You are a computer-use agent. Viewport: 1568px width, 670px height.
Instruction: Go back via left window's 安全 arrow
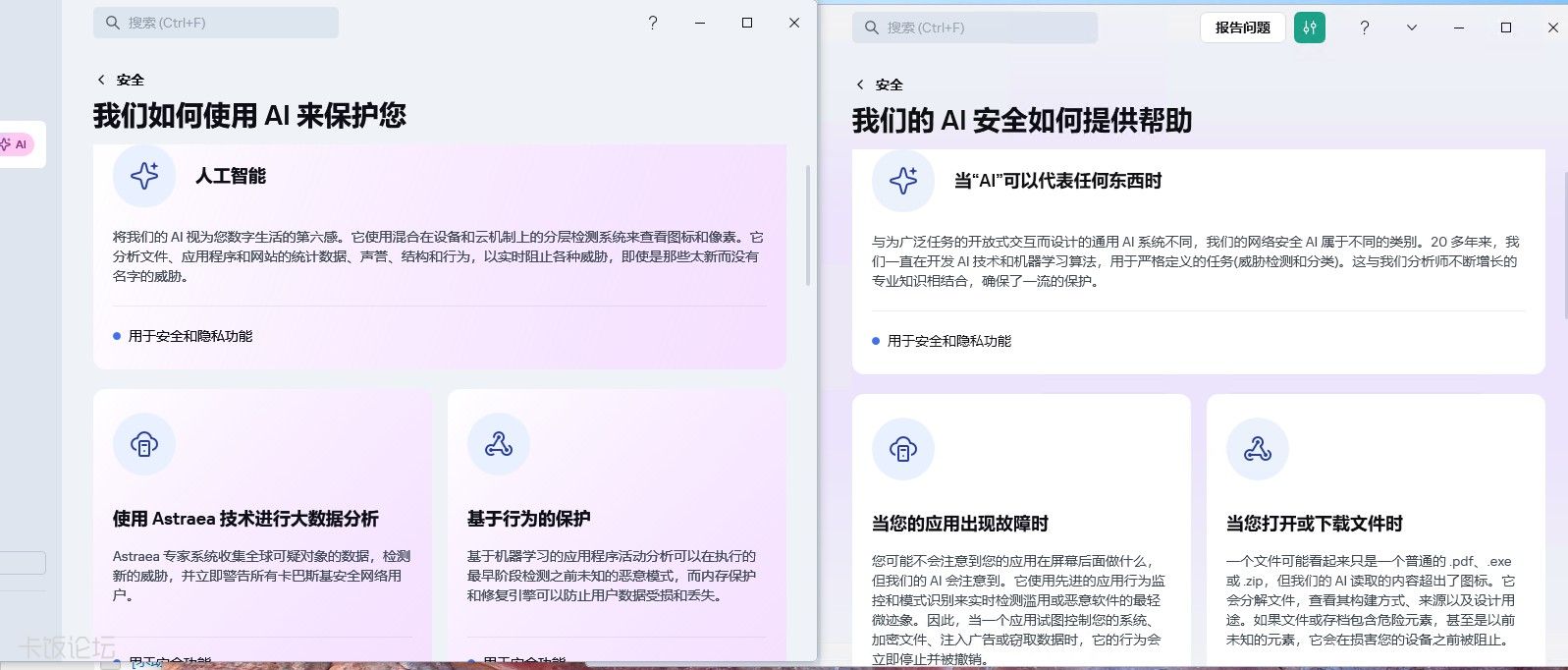tap(101, 80)
